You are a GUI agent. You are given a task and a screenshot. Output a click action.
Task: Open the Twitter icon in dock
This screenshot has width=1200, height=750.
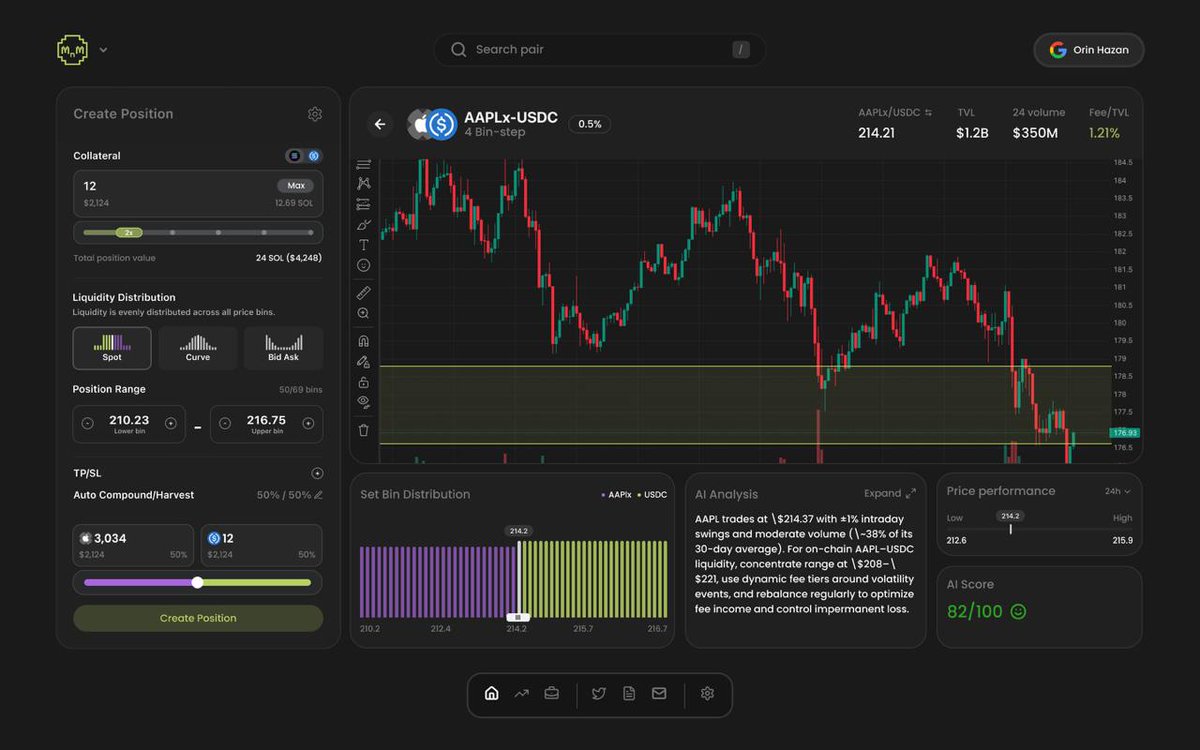click(x=599, y=693)
